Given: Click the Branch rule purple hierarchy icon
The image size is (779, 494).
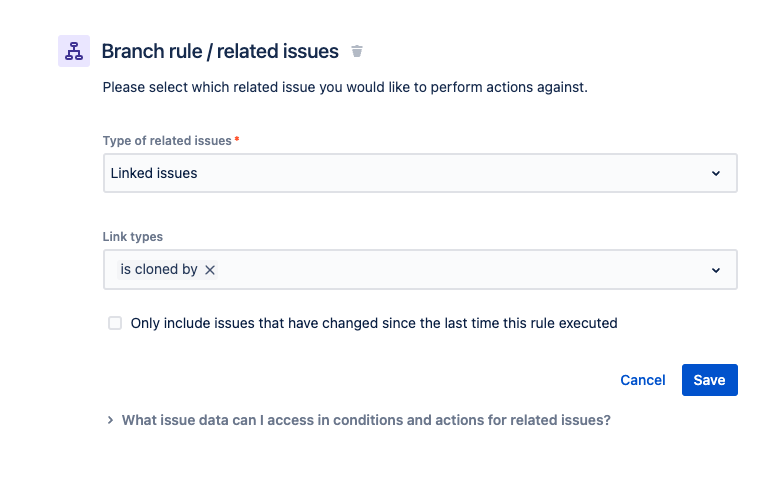Looking at the screenshot, I should [74, 51].
